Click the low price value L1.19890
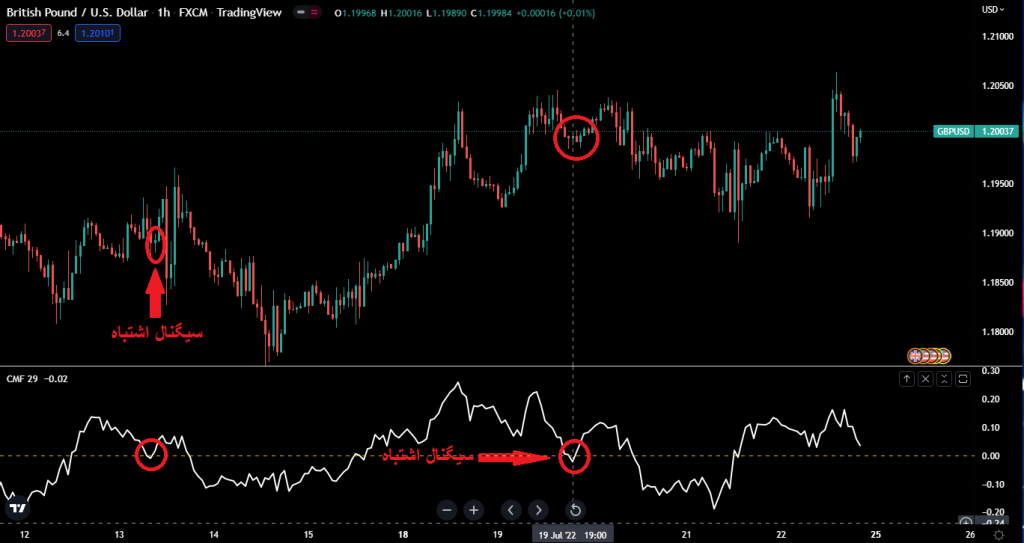This screenshot has width=1024, height=543. [446, 13]
